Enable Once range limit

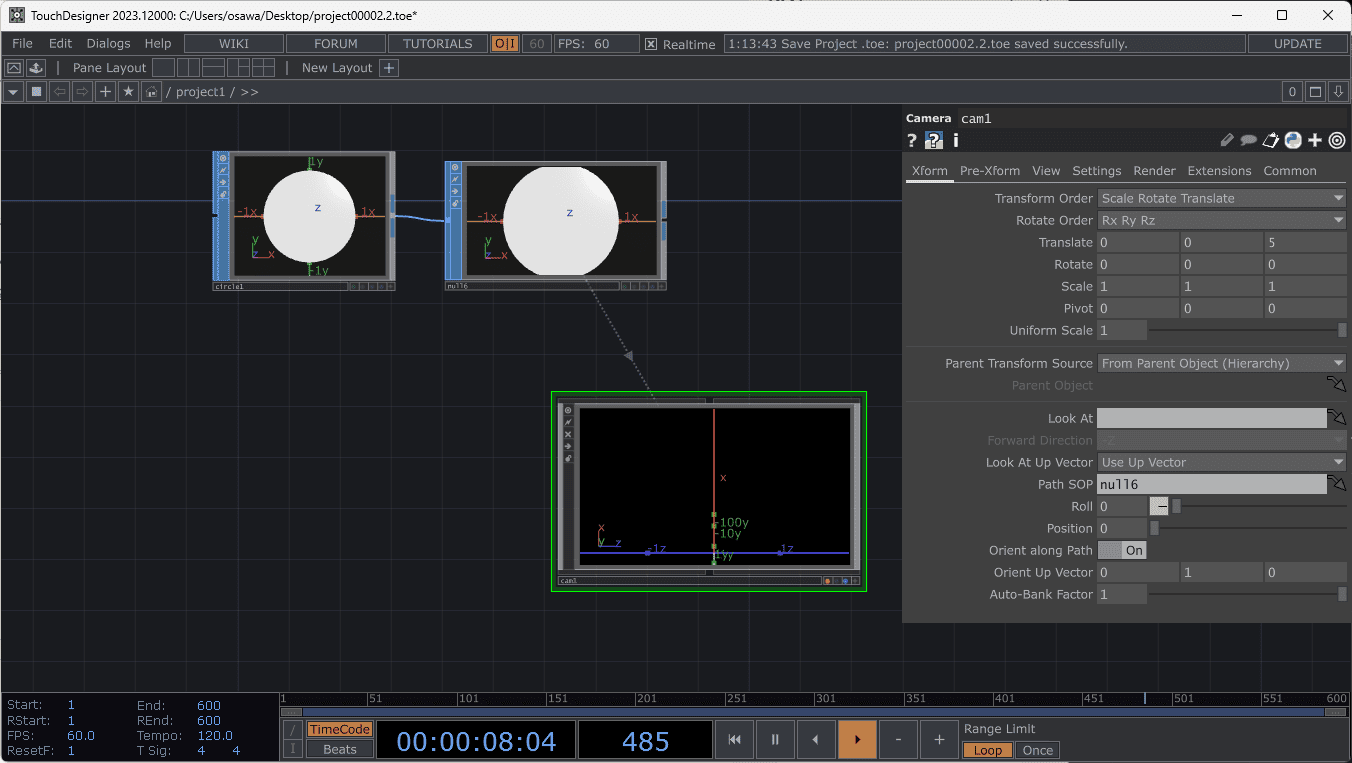click(x=1037, y=750)
